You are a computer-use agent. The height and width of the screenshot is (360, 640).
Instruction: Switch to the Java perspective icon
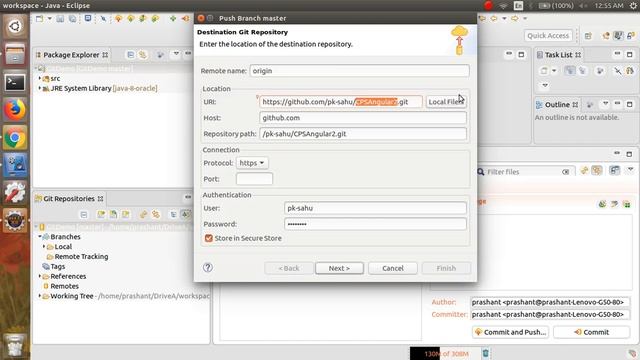[x=619, y=36]
